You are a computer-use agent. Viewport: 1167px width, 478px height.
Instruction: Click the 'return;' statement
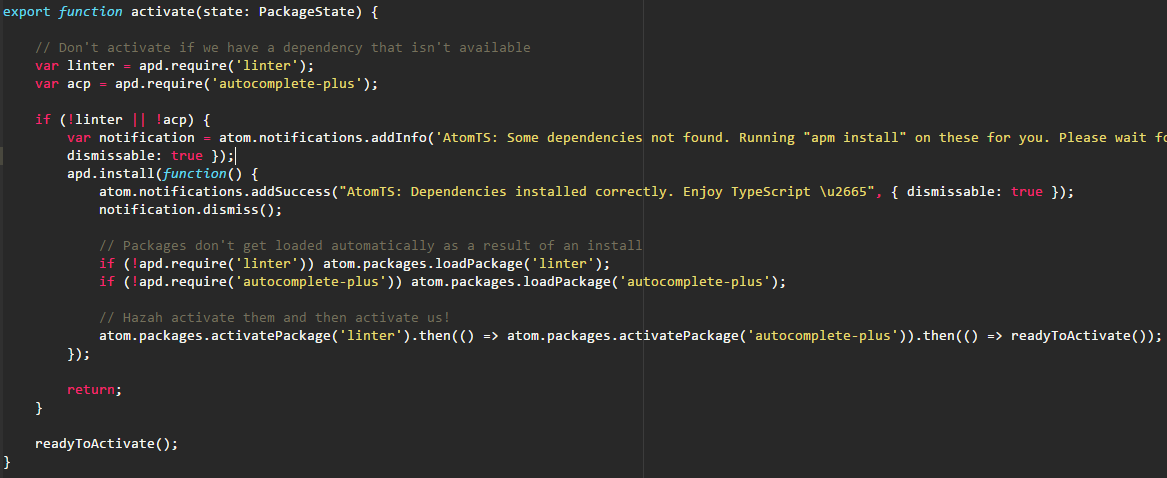click(94, 390)
